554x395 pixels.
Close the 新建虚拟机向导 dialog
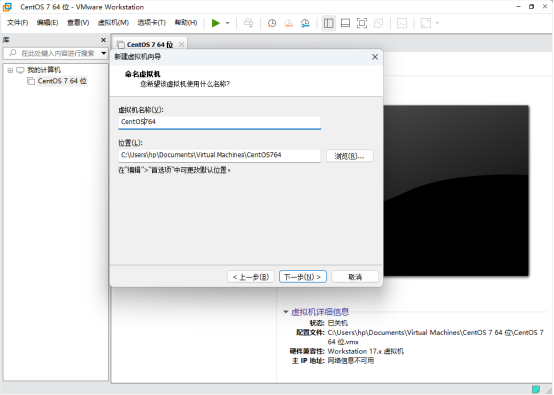(375, 57)
